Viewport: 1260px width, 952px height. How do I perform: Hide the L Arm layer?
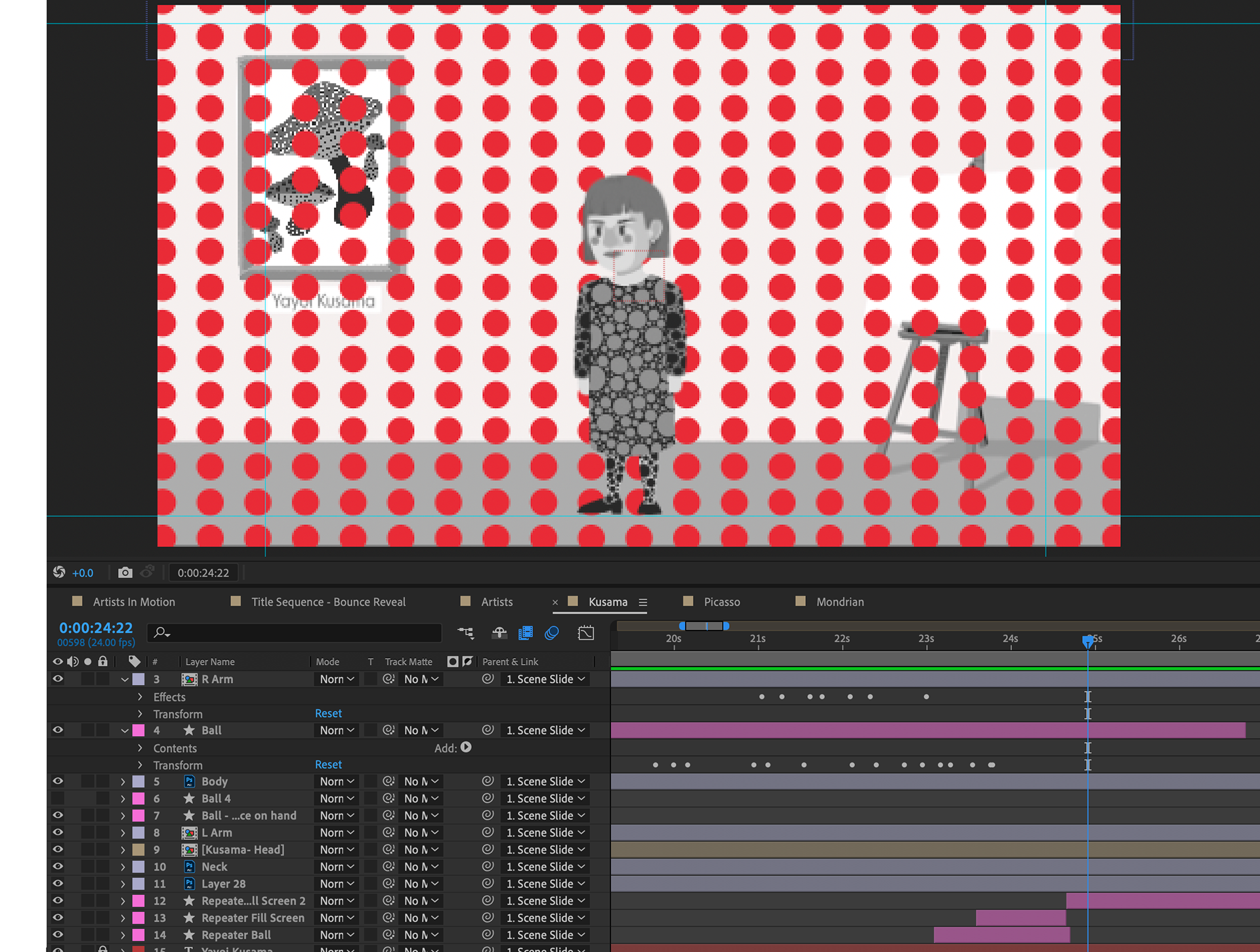click(x=58, y=833)
